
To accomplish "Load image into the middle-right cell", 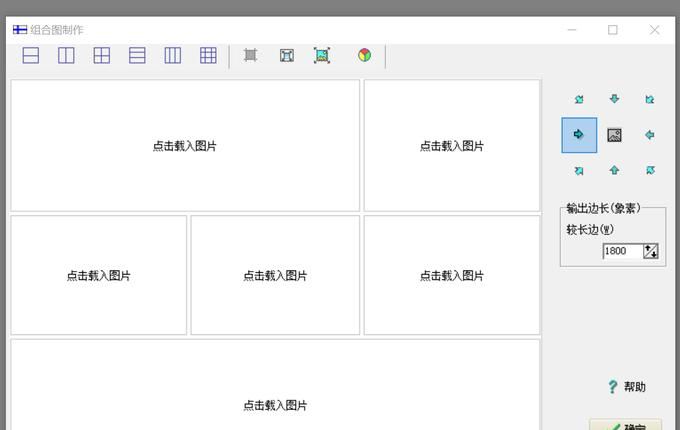I will [x=452, y=275].
